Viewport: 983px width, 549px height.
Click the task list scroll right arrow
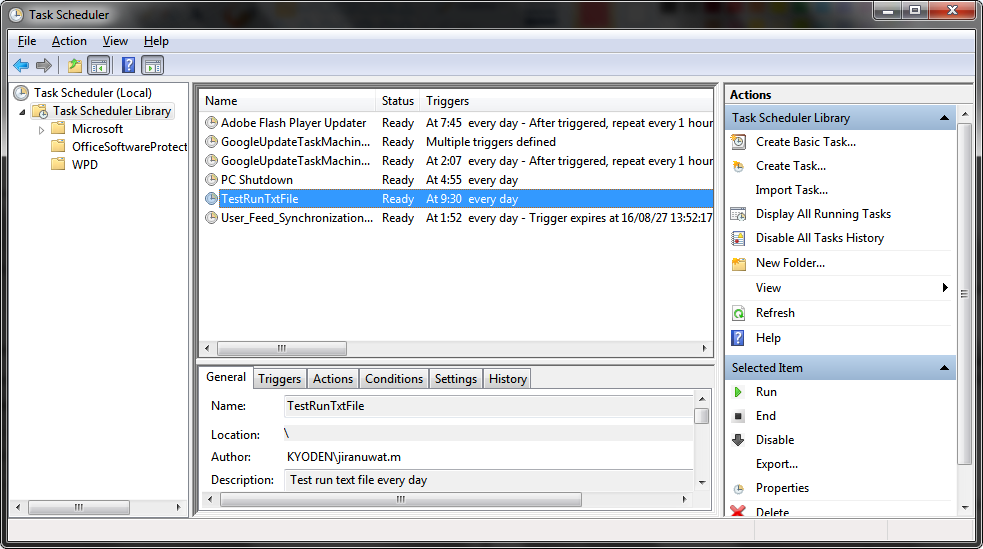pos(705,348)
